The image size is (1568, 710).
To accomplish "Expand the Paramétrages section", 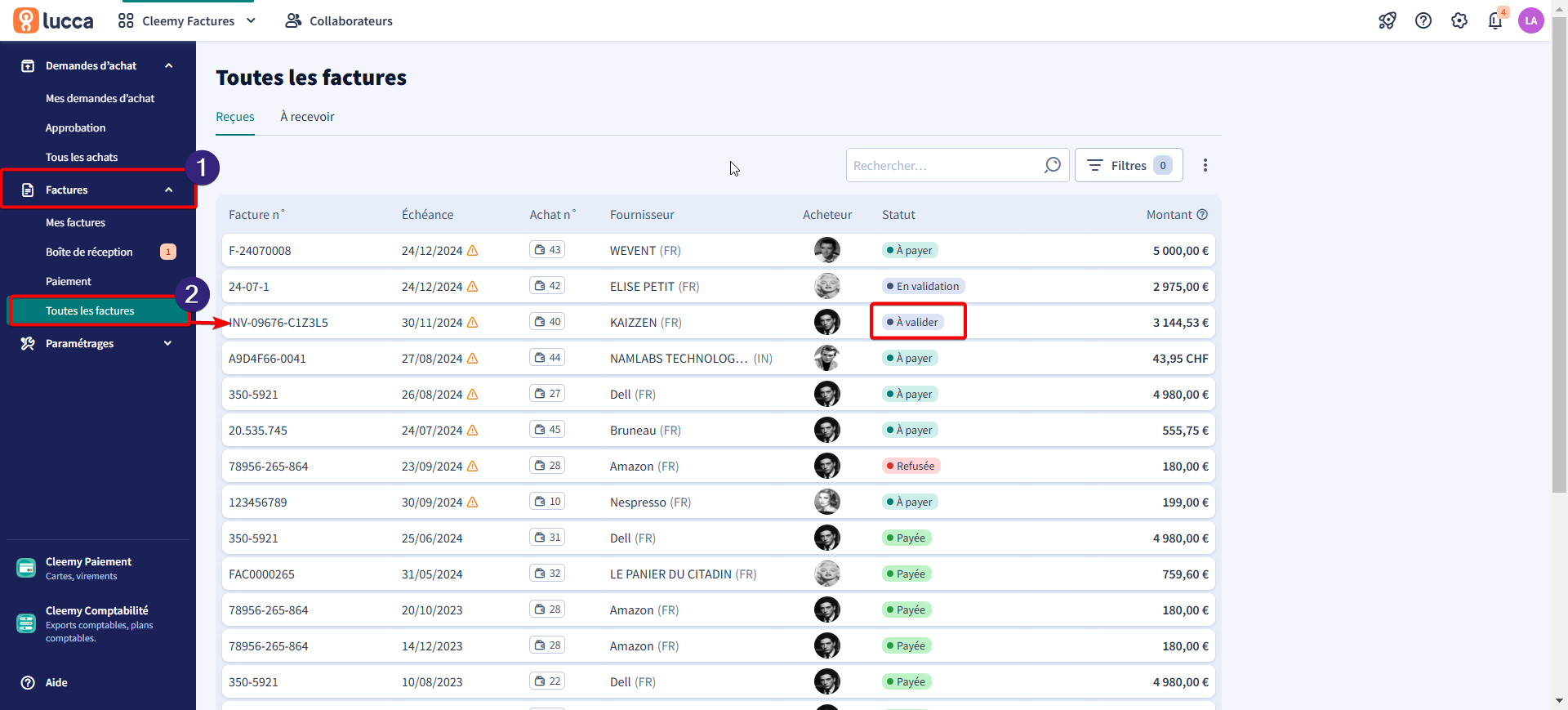I will point(168,343).
